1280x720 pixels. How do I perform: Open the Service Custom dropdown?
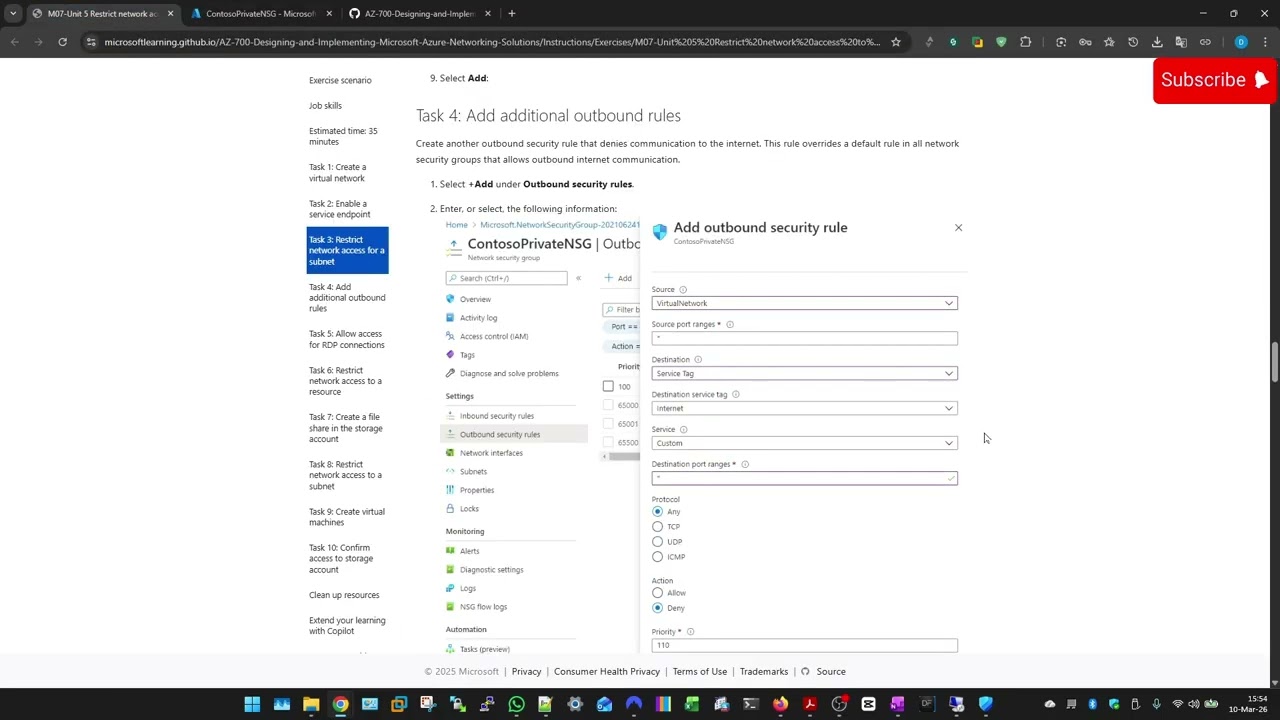tap(804, 443)
